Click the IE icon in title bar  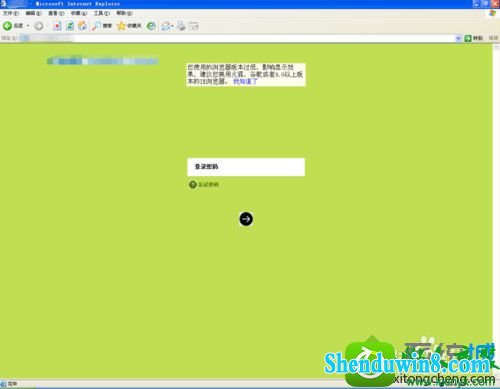point(3,4)
